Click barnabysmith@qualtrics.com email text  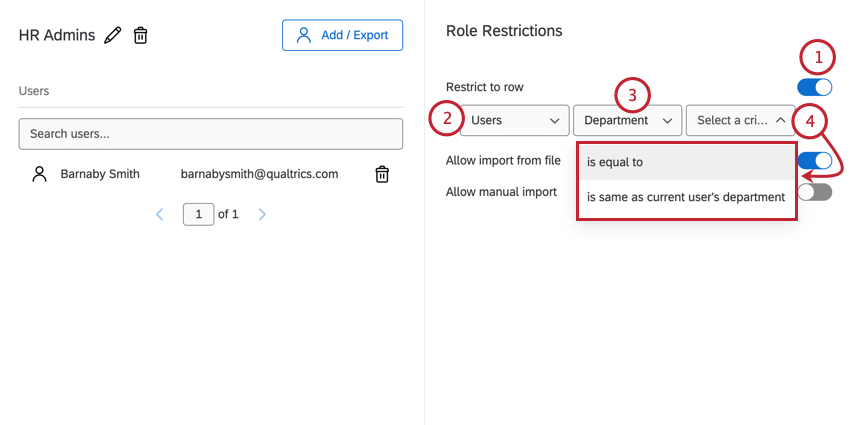tap(259, 174)
